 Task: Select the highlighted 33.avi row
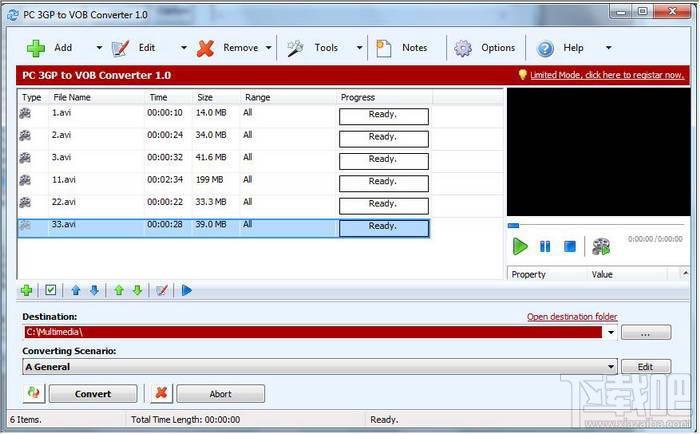[x=223, y=228]
